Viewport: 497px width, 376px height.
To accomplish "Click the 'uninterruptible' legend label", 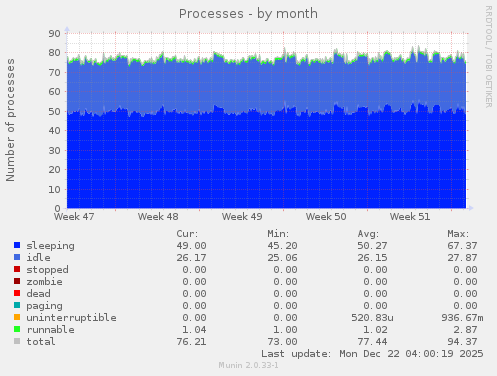I will tap(71, 318).
